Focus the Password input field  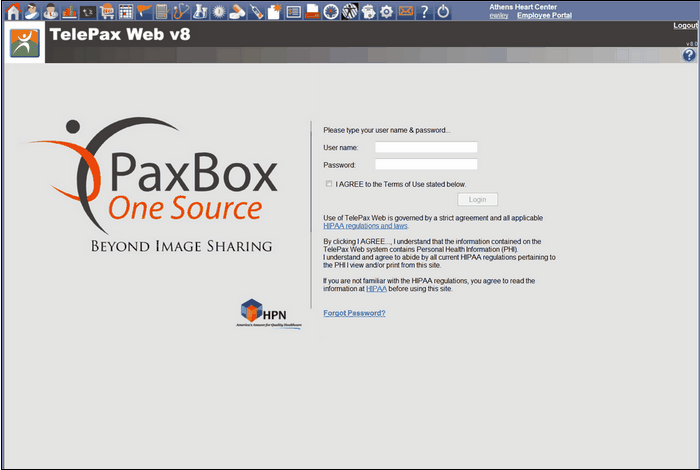click(x=426, y=164)
